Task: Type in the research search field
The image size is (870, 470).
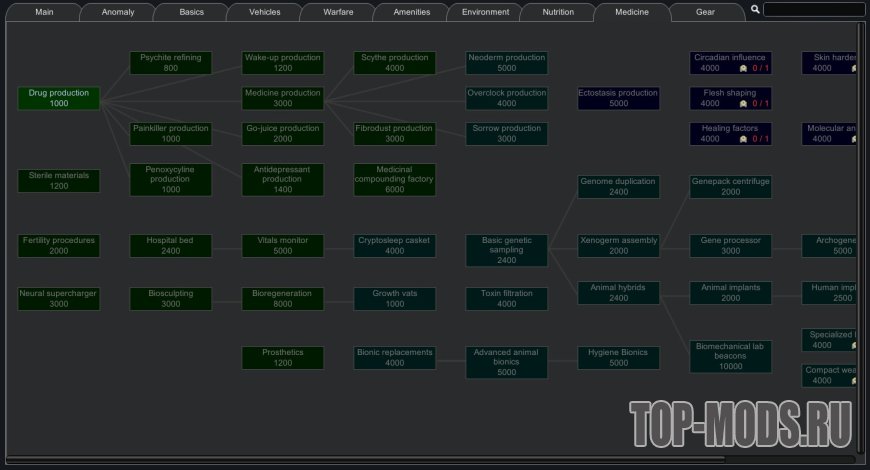Action: coord(814,9)
